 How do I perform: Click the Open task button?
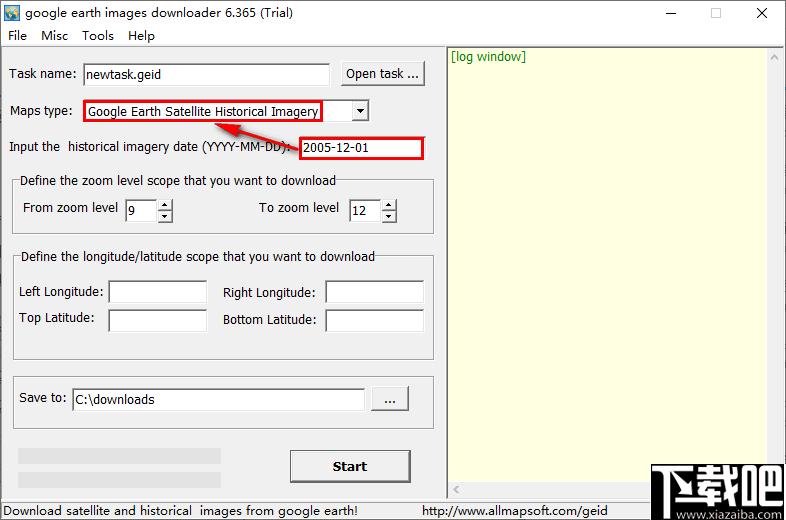pyautogui.click(x=382, y=74)
